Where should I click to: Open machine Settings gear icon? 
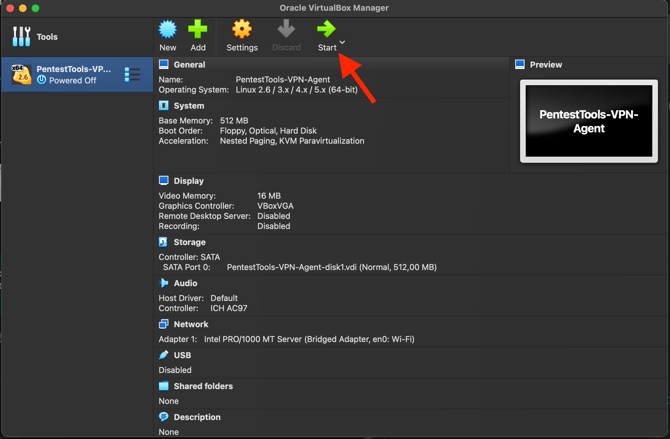click(x=242, y=29)
